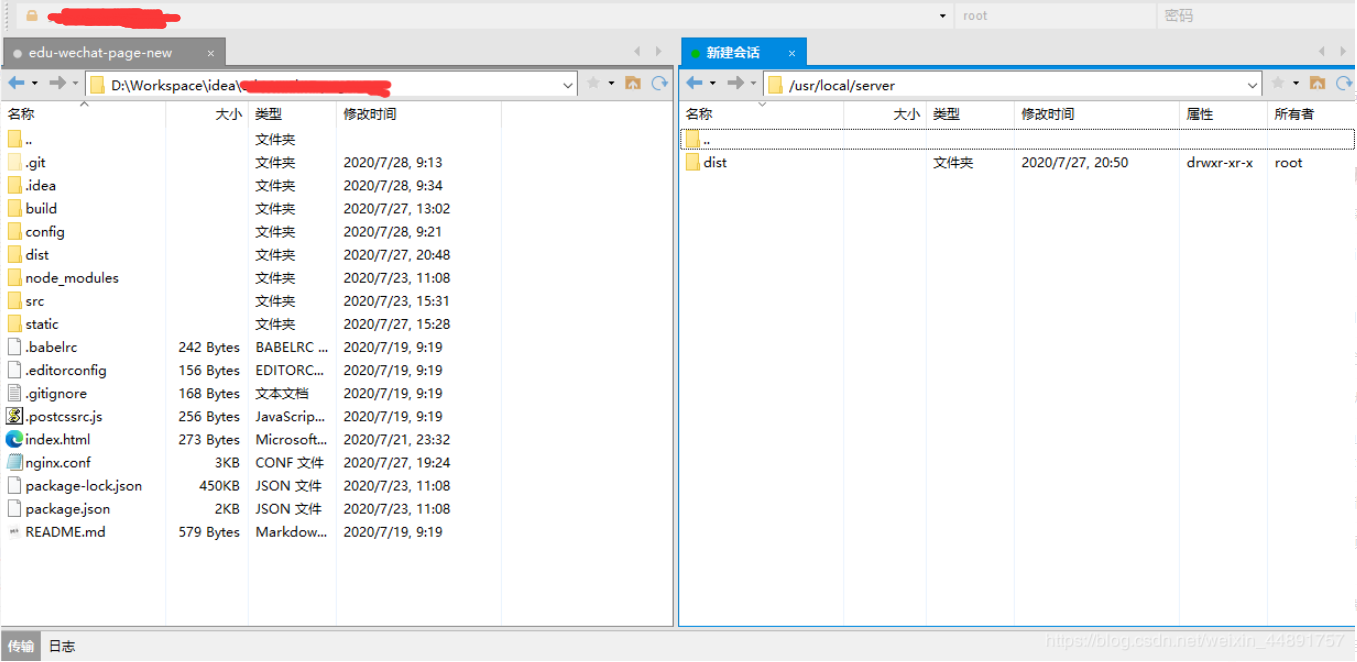1357x662 pixels.
Task: Switch to the 传输 (transfer) tab
Action: tap(20, 646)
